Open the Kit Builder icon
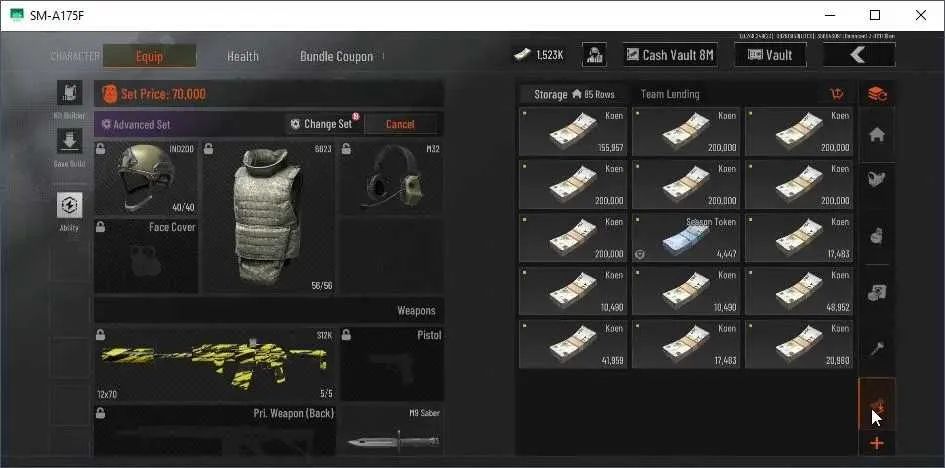The width and height of the screenshot is (945, 468). (x=69, y=93)
